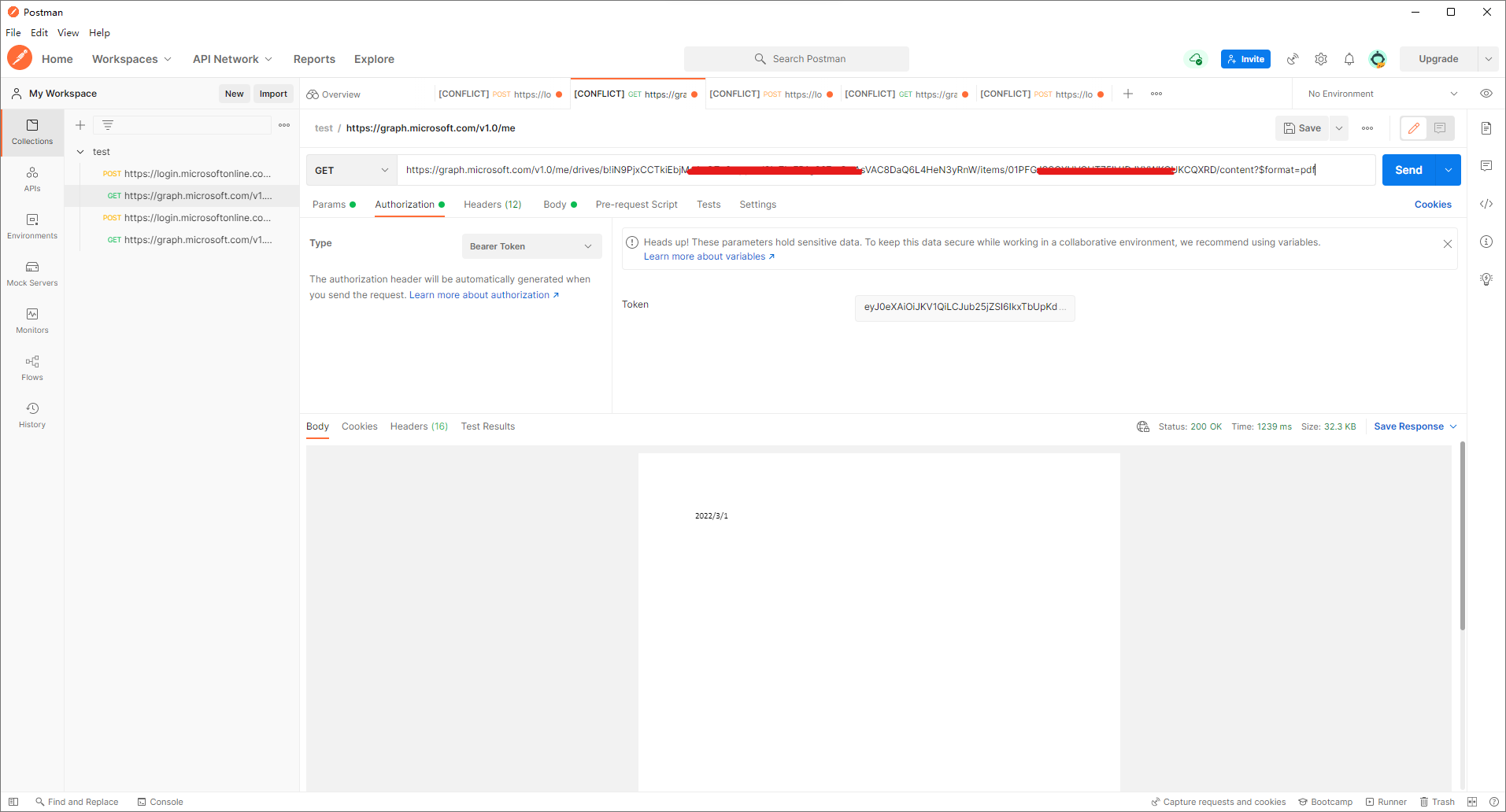Toggle two-pane view icon in status bar
The image size is (1506, 812).
click(1472, 802)
